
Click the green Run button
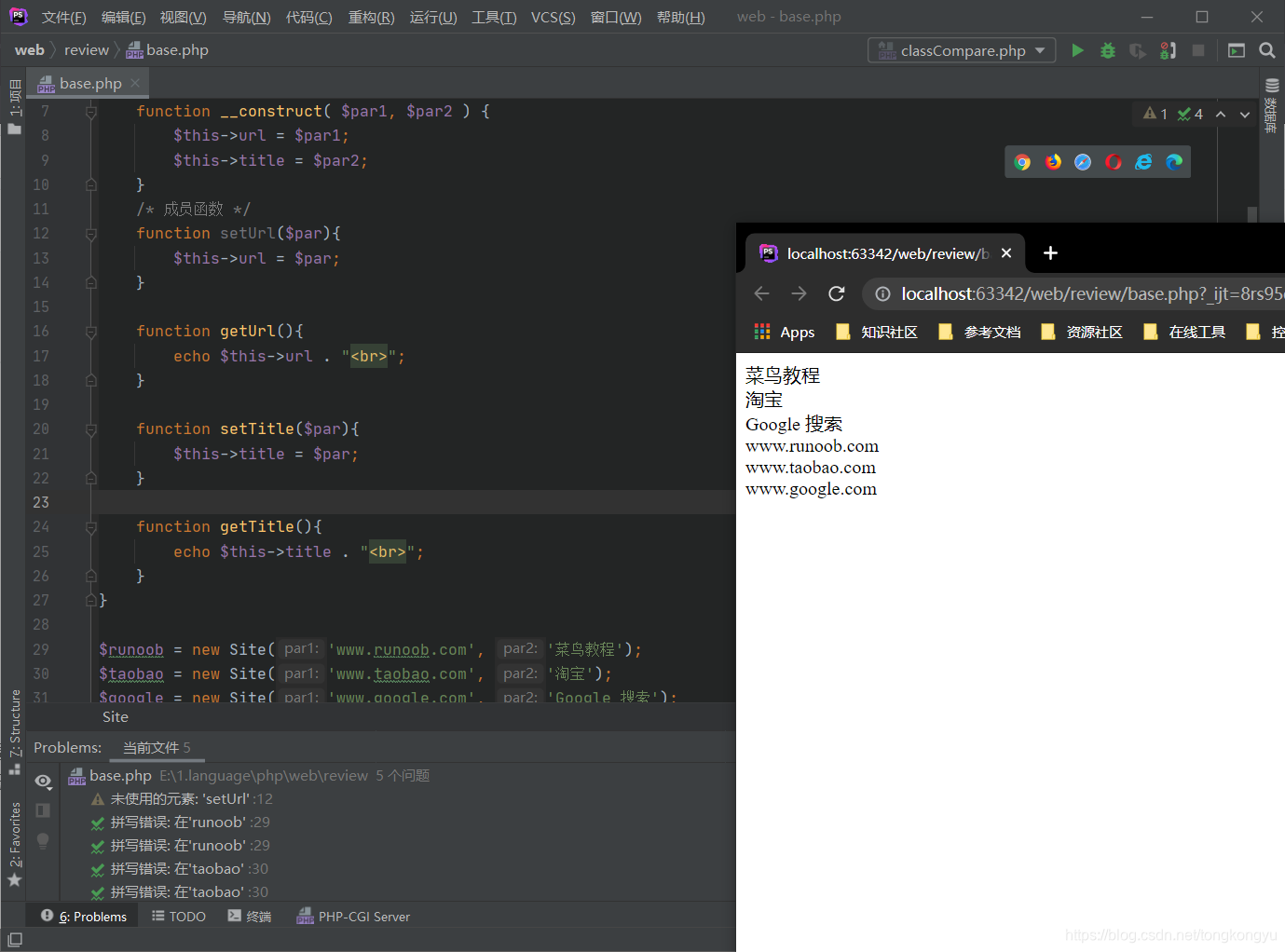tap(1078, 50)
